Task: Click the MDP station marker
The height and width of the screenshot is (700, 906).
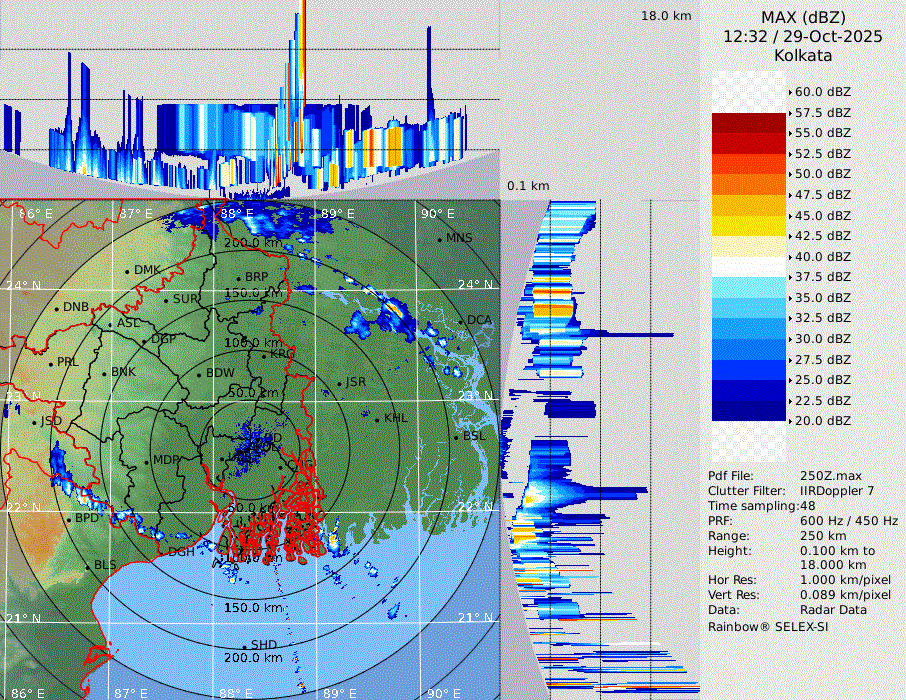Action: click(x=147, y=461)
